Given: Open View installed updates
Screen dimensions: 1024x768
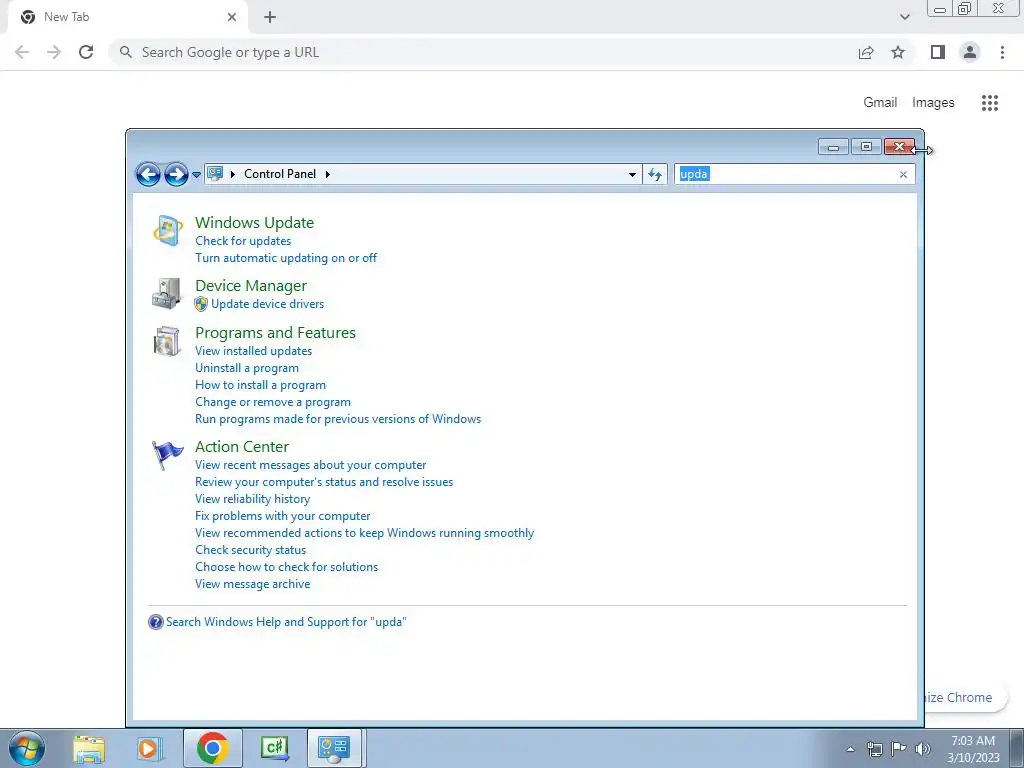Looking at the screenshot, I should (x=253, y=351).
